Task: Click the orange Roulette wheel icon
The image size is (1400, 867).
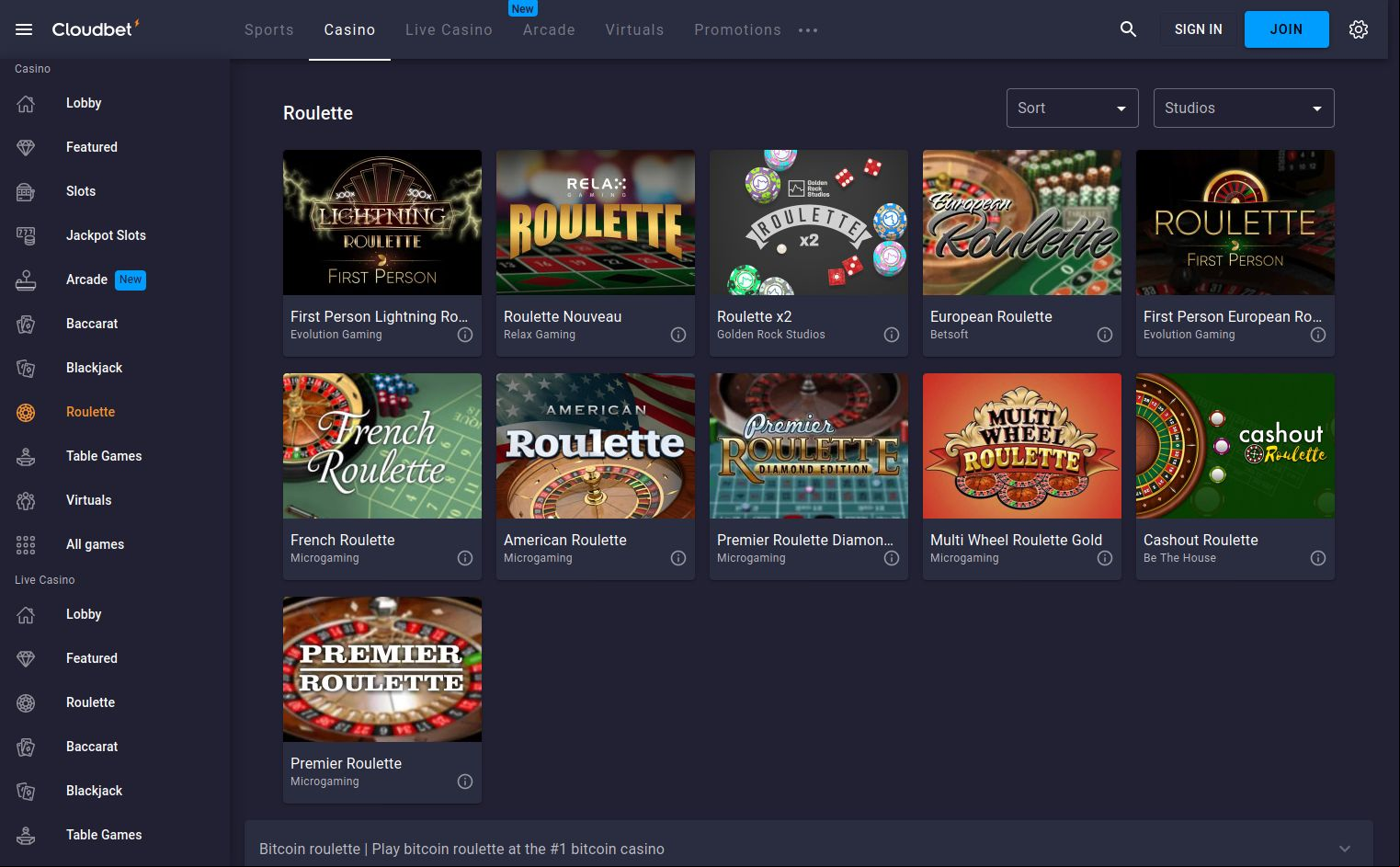Action: tap(26, 412)
